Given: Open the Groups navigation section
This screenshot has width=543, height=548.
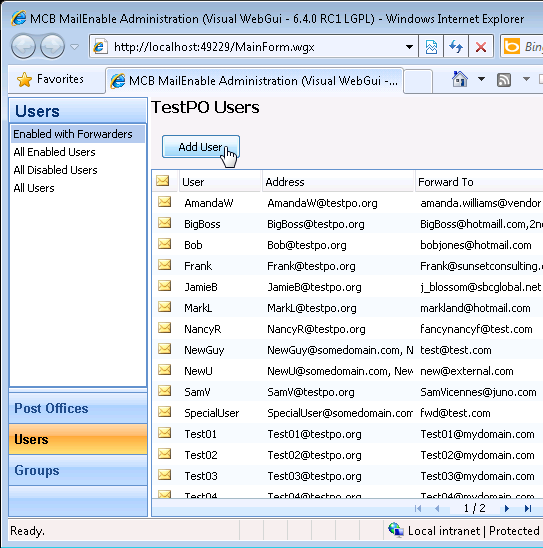Looking at the screenshot, I should pyautogui.click(x=78, y=470).
